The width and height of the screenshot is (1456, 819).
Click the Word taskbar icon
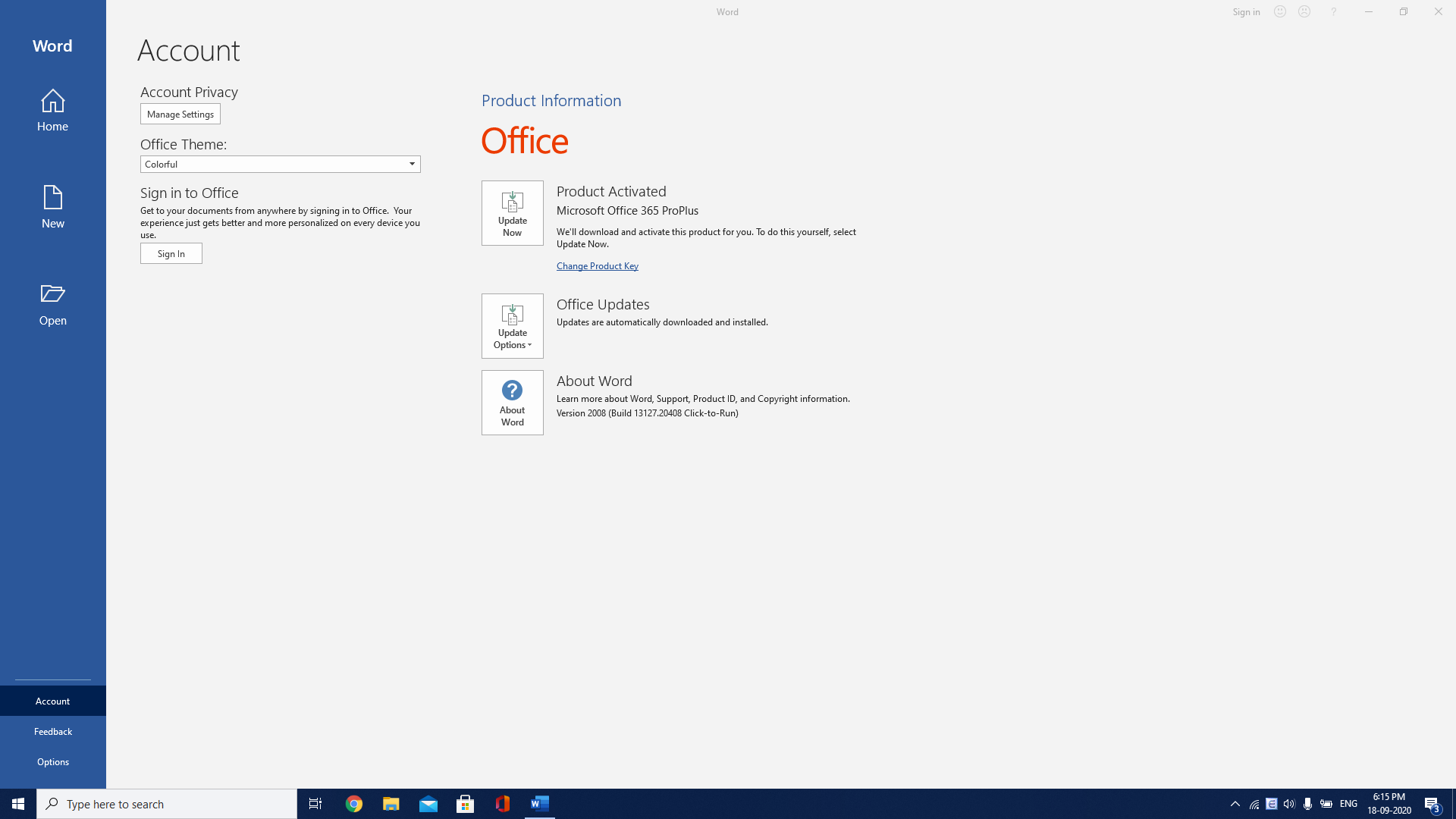point(540,803)
